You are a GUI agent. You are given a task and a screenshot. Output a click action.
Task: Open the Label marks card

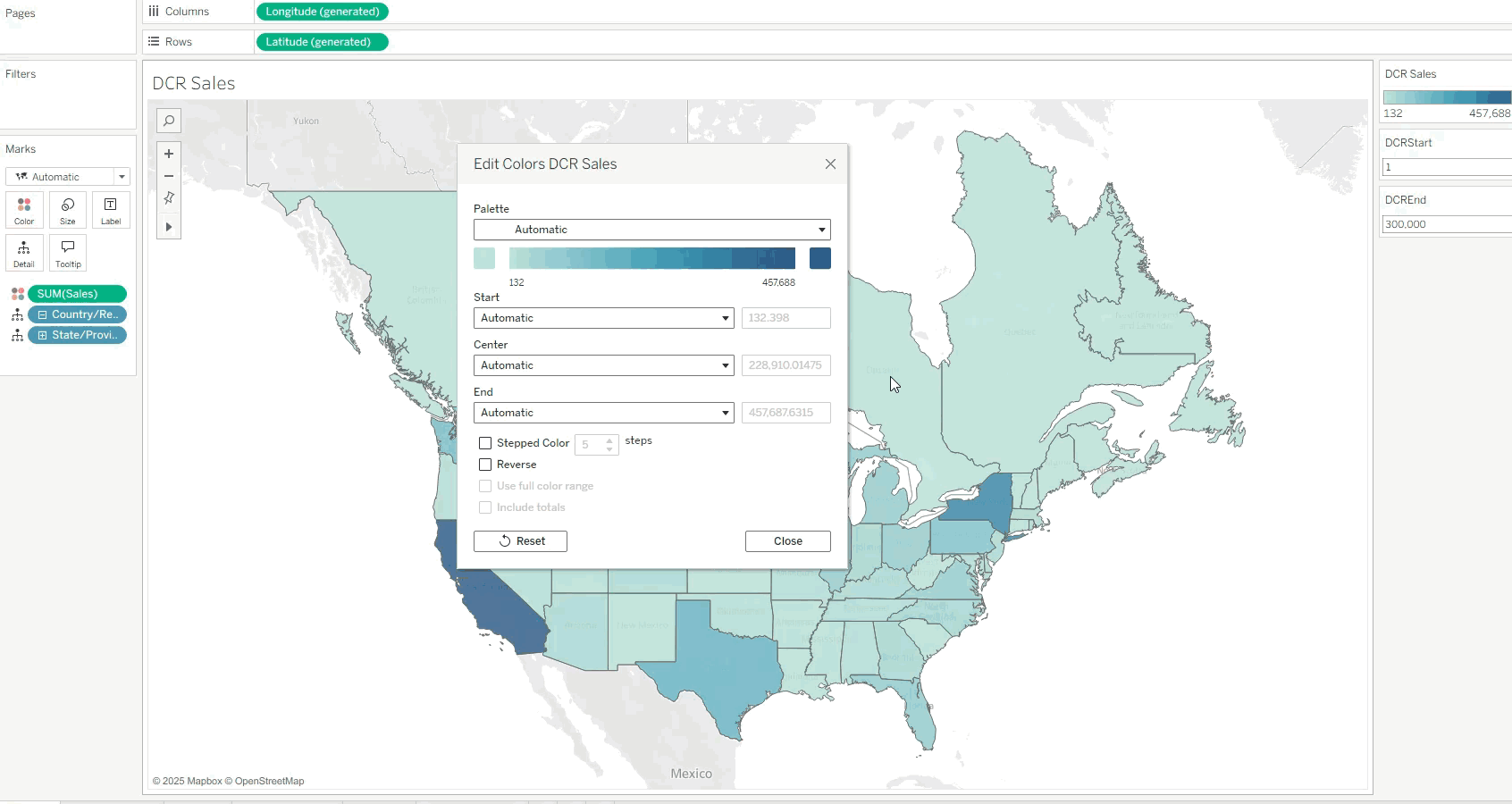click(111, 211)
